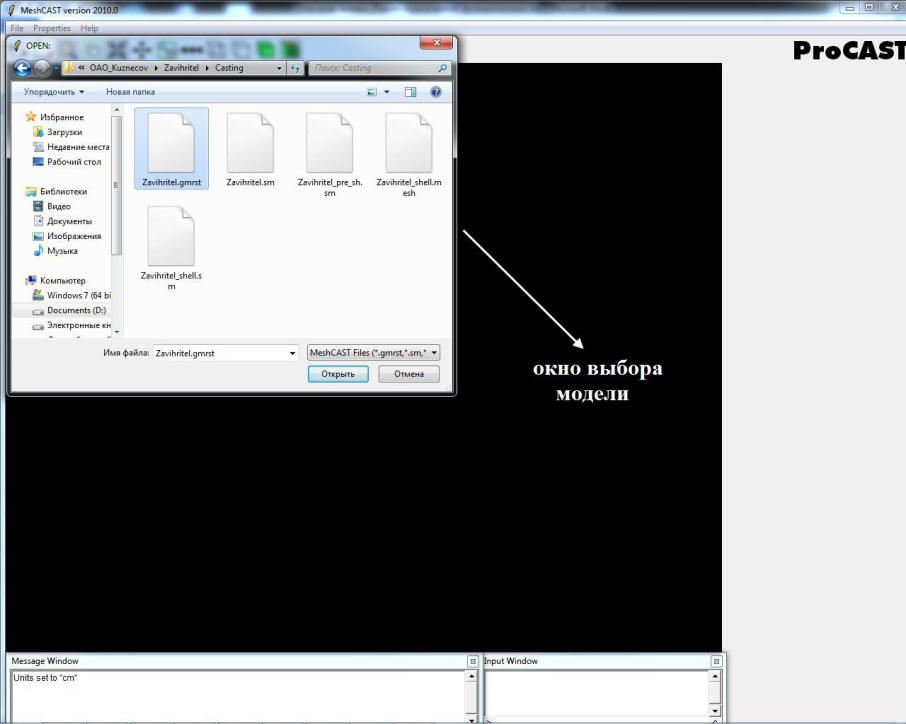The image size is (906, 724).
Task: Open the view options dropdown arrow
Action: (x=387, y=92)
